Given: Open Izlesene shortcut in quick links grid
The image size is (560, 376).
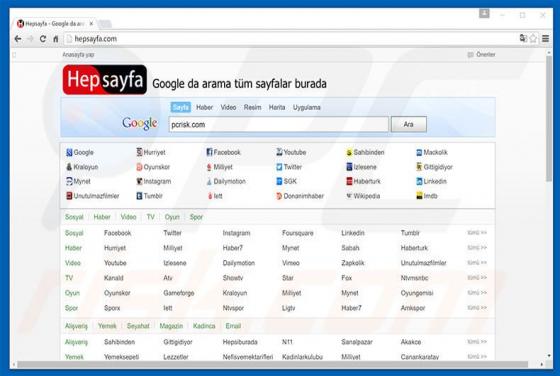Looking at the screenshot, I should tap(361, 167).
